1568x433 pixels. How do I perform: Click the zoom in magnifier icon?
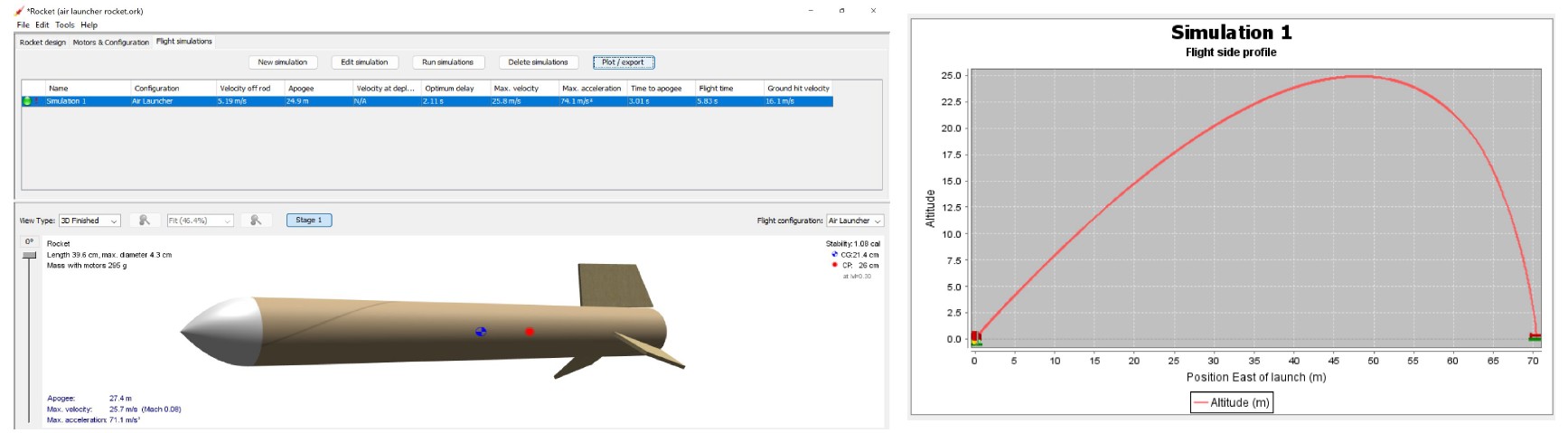[x=257, y=221]
